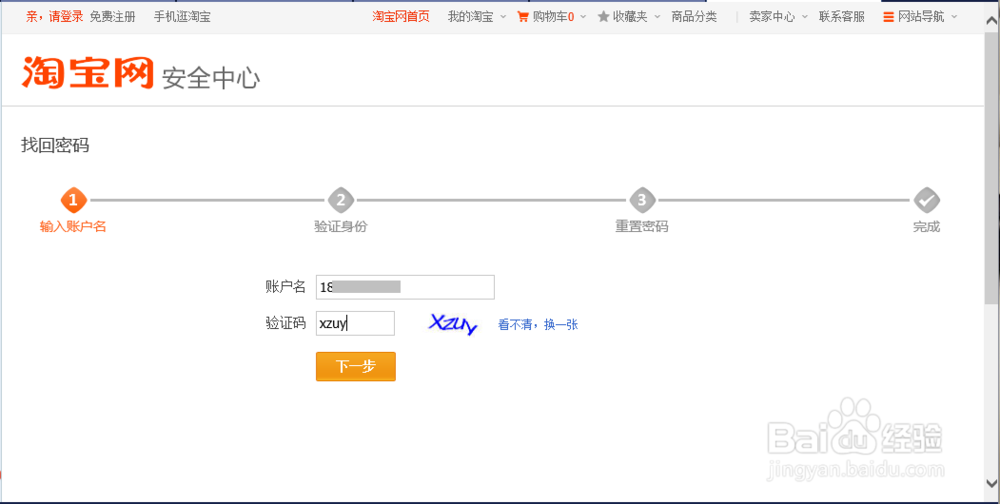
Task: Expand the 卖家中心 dropdown arrow
Action: (x=804, y=17)
